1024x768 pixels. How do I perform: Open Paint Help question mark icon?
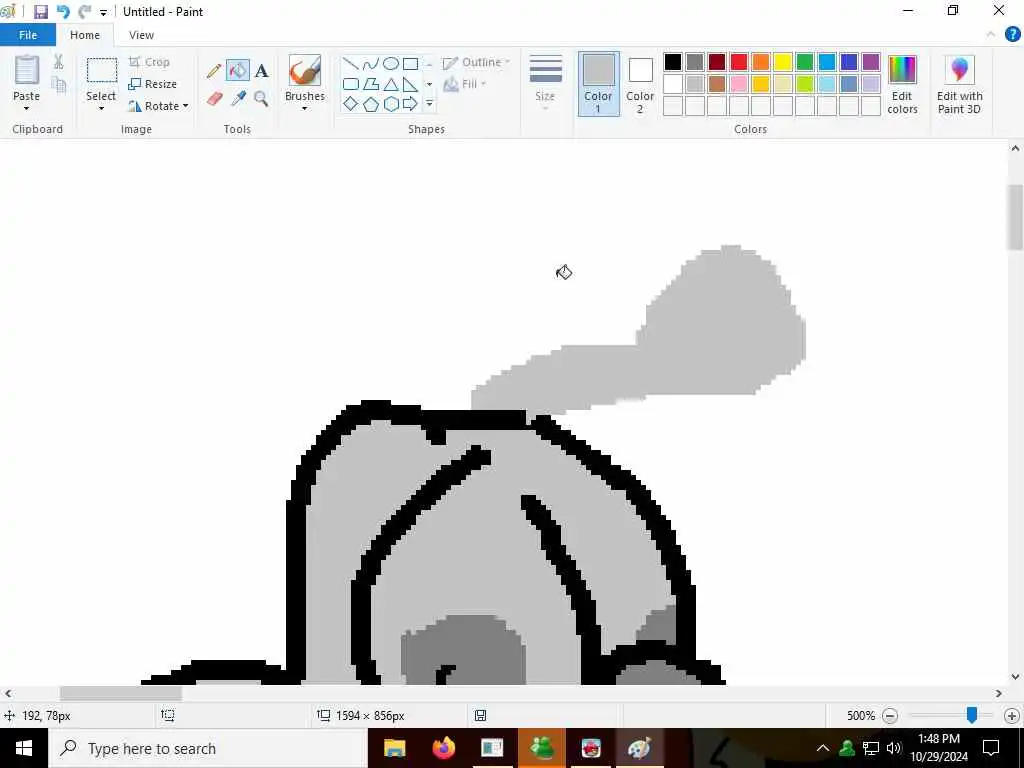click(1012, 35)
